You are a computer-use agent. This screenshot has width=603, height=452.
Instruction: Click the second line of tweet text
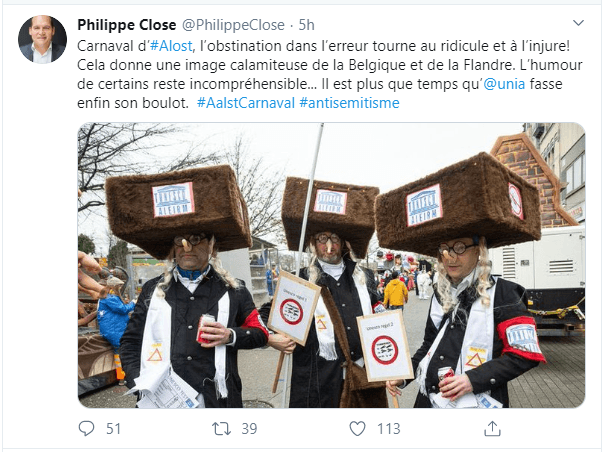click(330, 65)
